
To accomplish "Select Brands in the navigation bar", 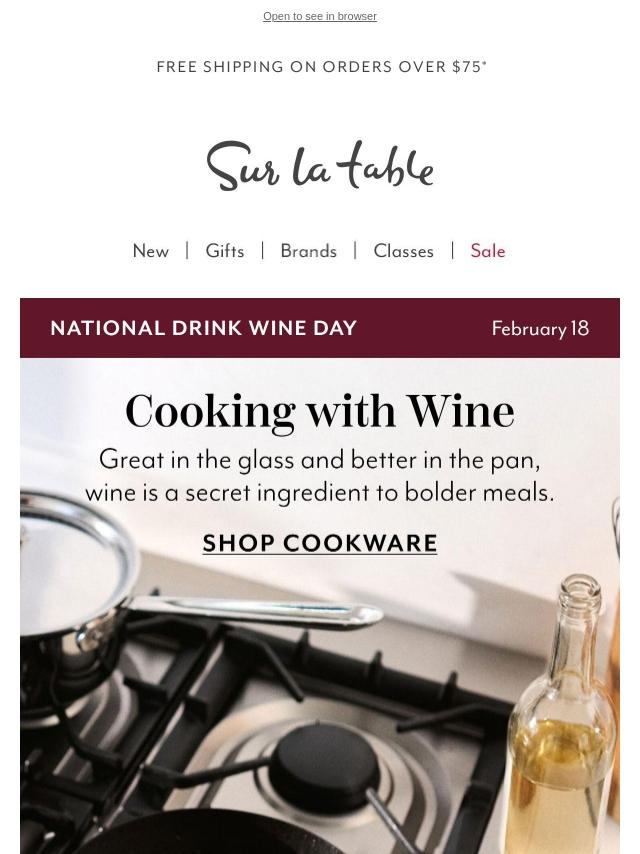I will 308,251.
